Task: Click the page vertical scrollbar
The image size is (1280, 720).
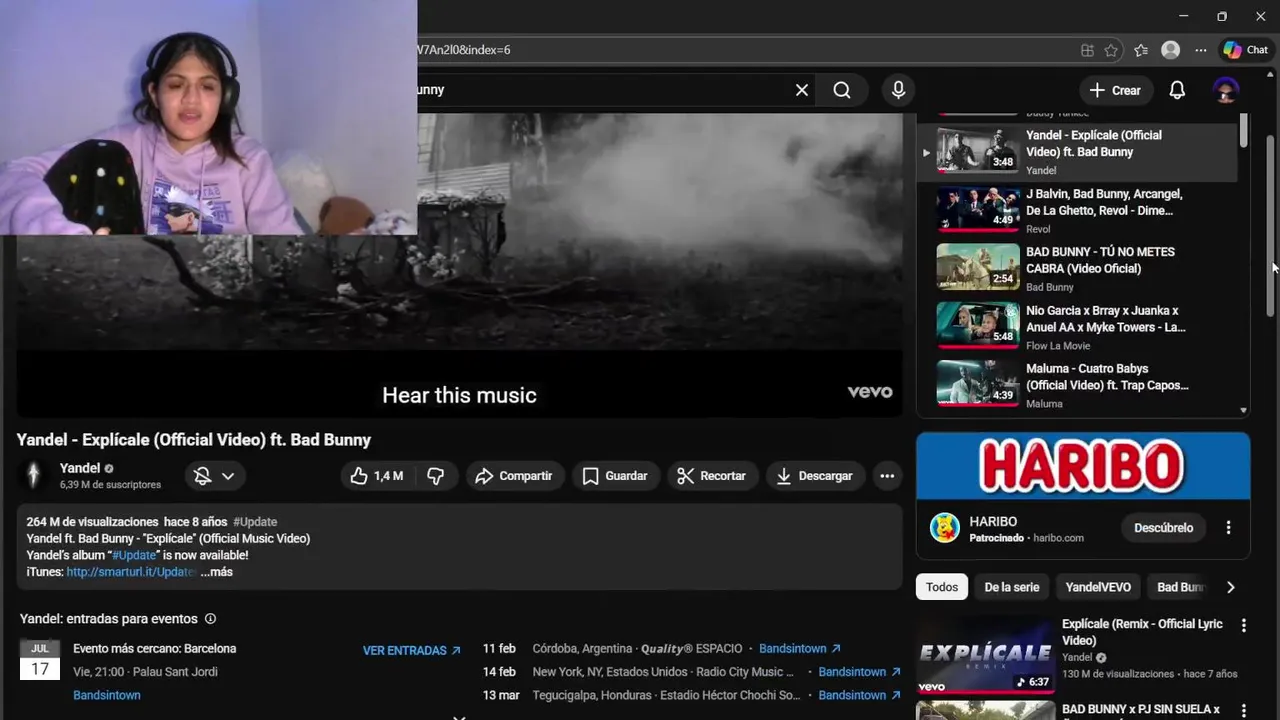Action: point(1271,227)
